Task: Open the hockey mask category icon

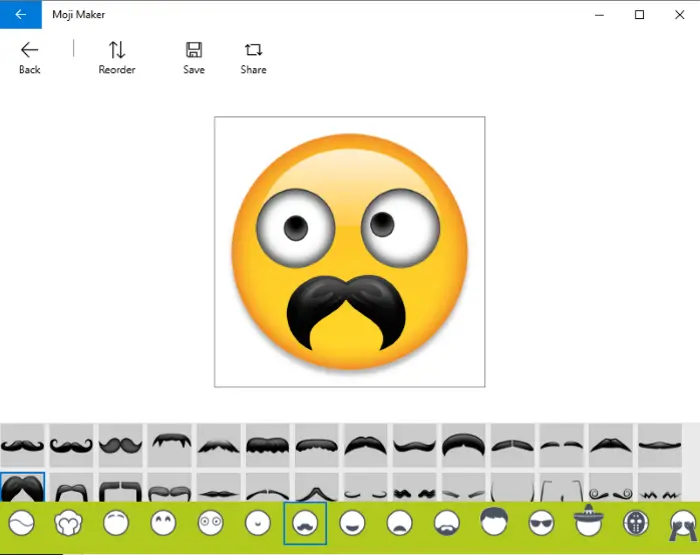Action: click(636, 523)
